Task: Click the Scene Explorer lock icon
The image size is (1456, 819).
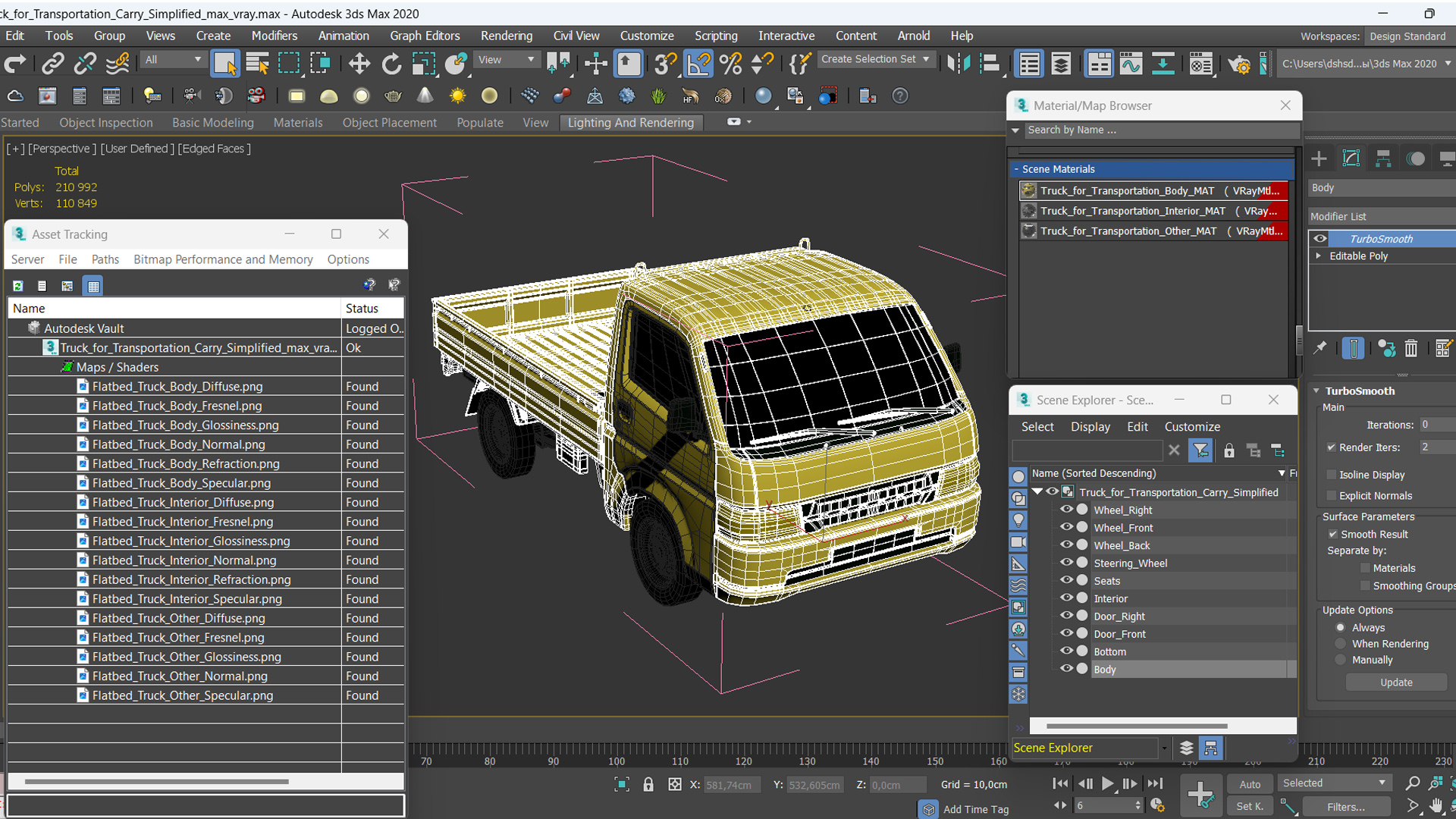Action: click(1229, 450)
